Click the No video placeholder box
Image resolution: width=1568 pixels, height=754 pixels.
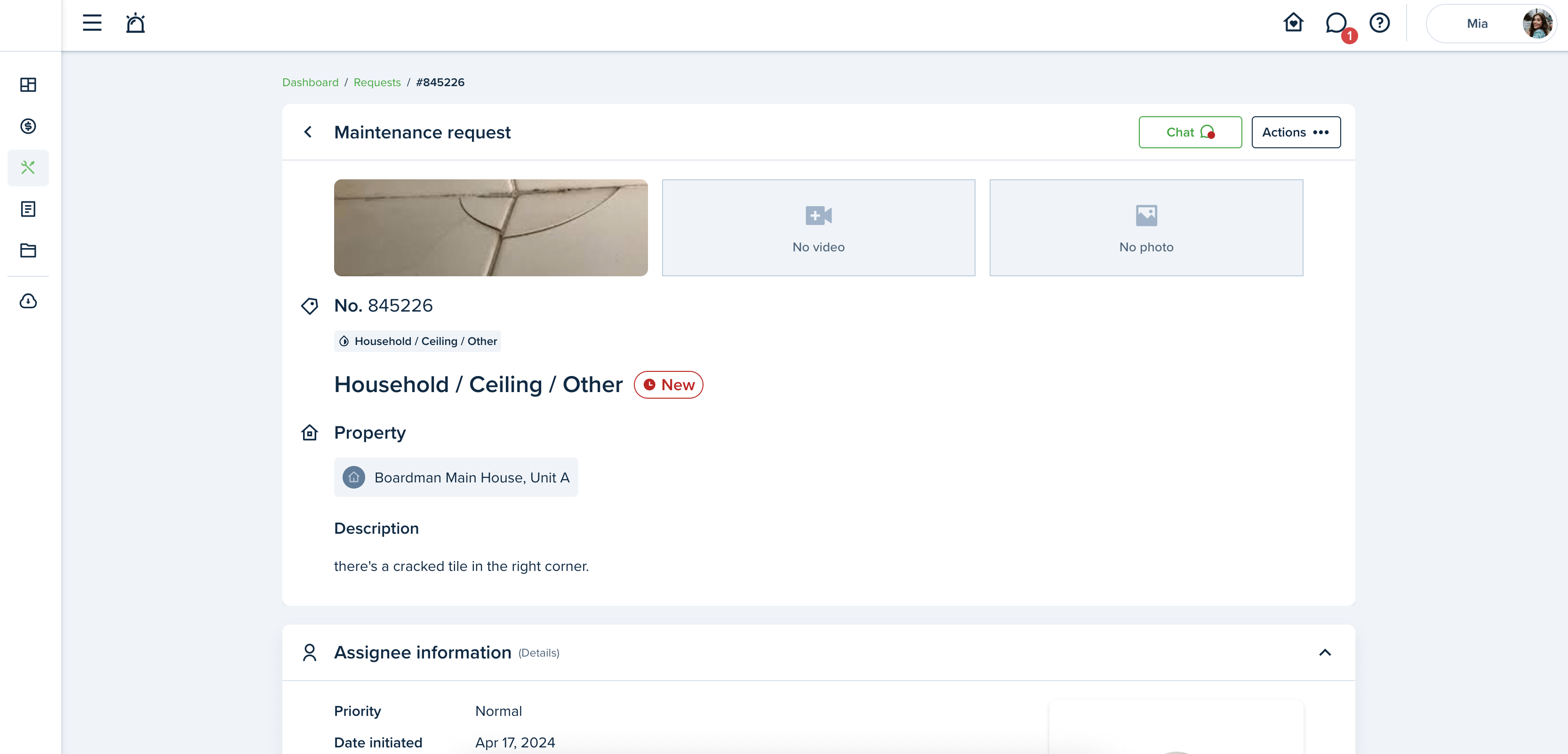coord(818,228)
